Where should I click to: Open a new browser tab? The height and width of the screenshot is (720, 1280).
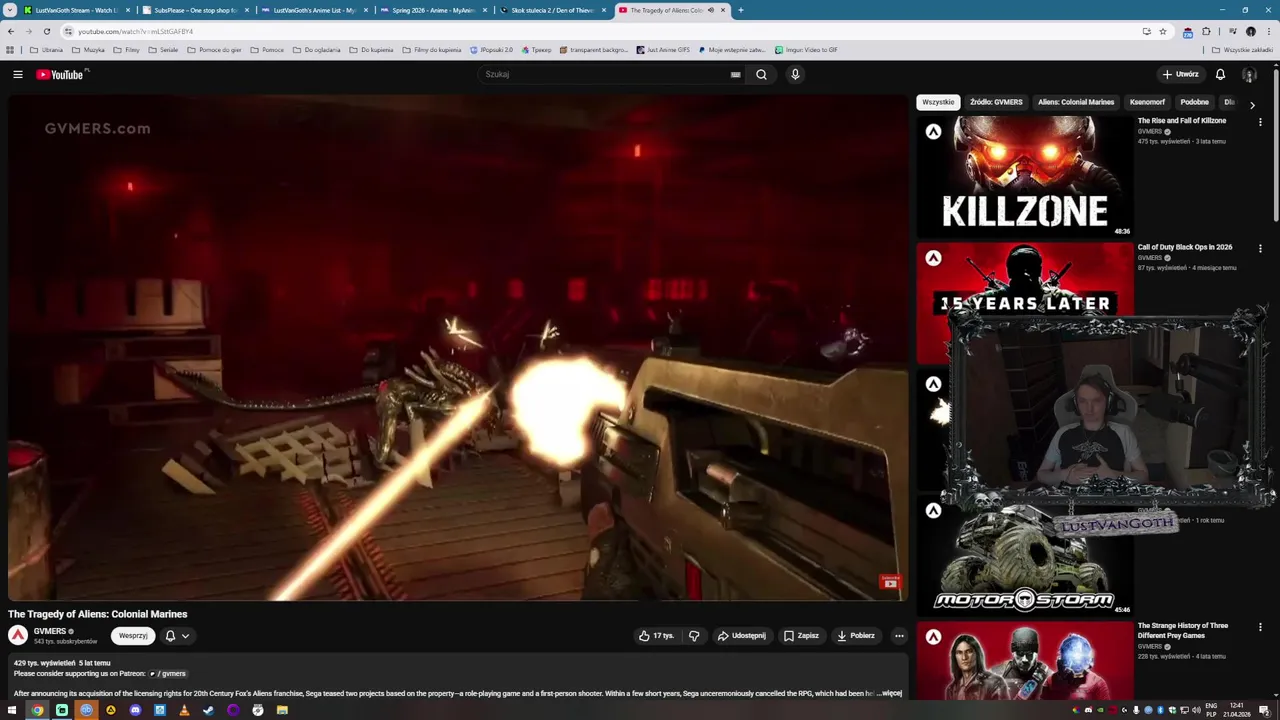point(740,10)
